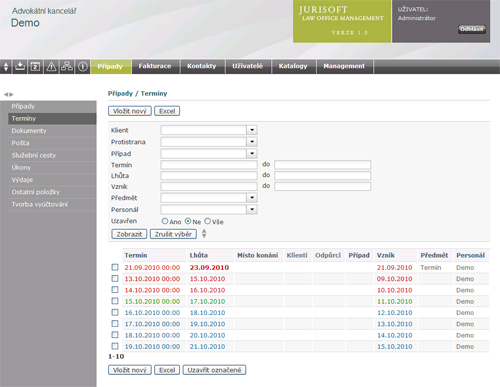Check the 21.09.2010 term row checkbox
The image size is (500, 387).
point(115,267)
